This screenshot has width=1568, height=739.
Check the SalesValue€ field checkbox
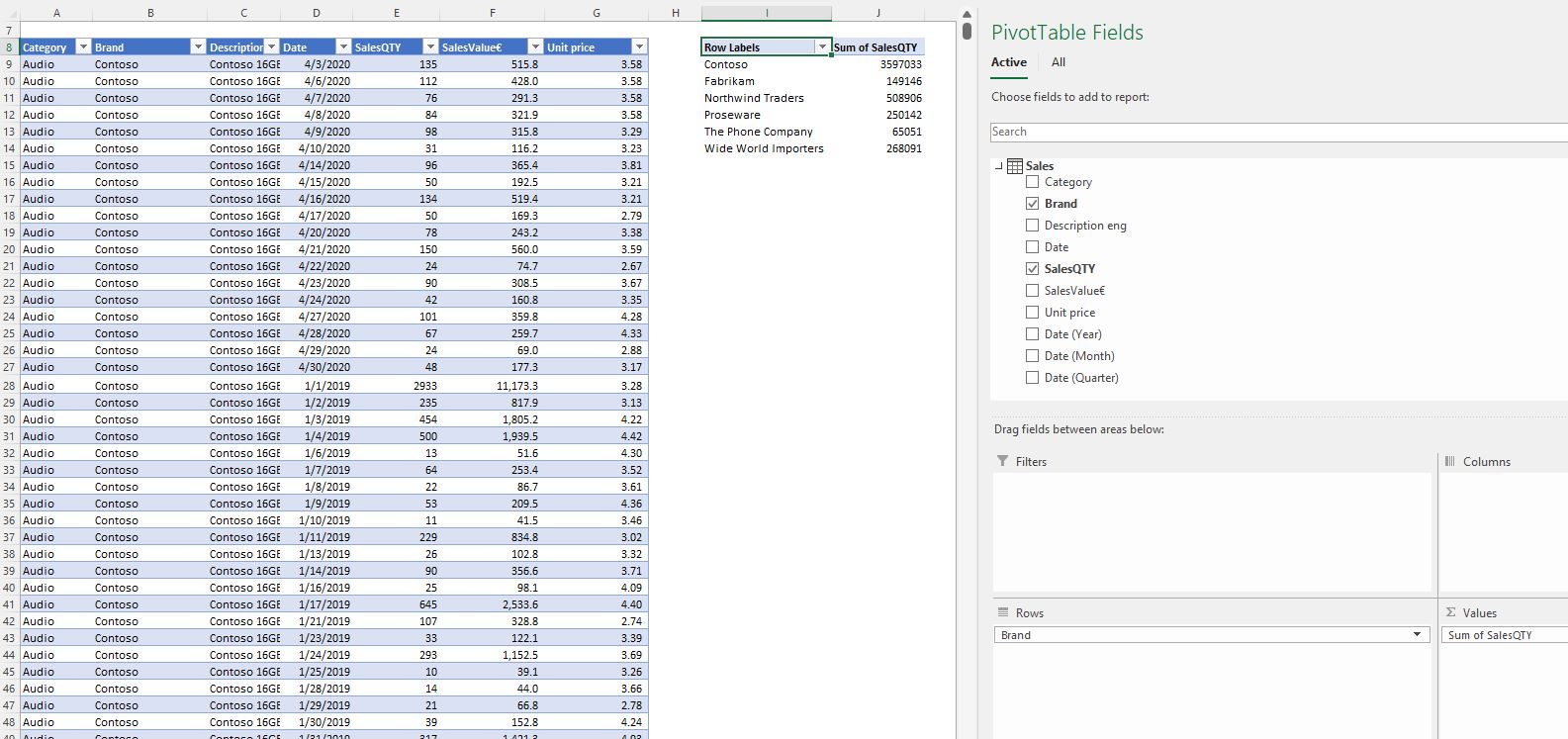point(1033,291)
